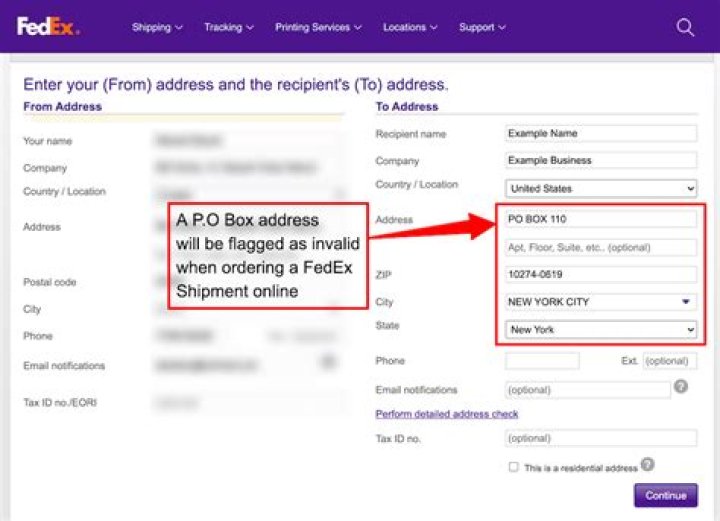Open the Locations menu
Viewport: 720px width, 521px height.
click(410, 28)
